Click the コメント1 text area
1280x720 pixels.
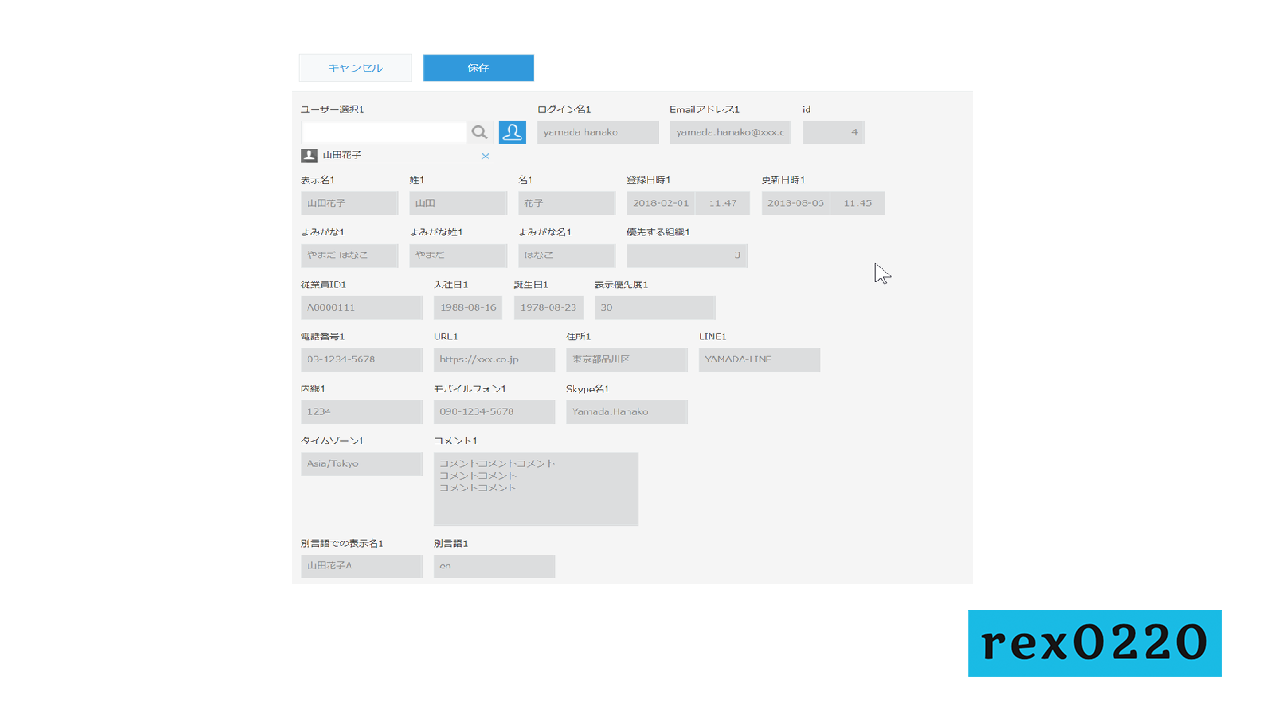pos(535,489)
